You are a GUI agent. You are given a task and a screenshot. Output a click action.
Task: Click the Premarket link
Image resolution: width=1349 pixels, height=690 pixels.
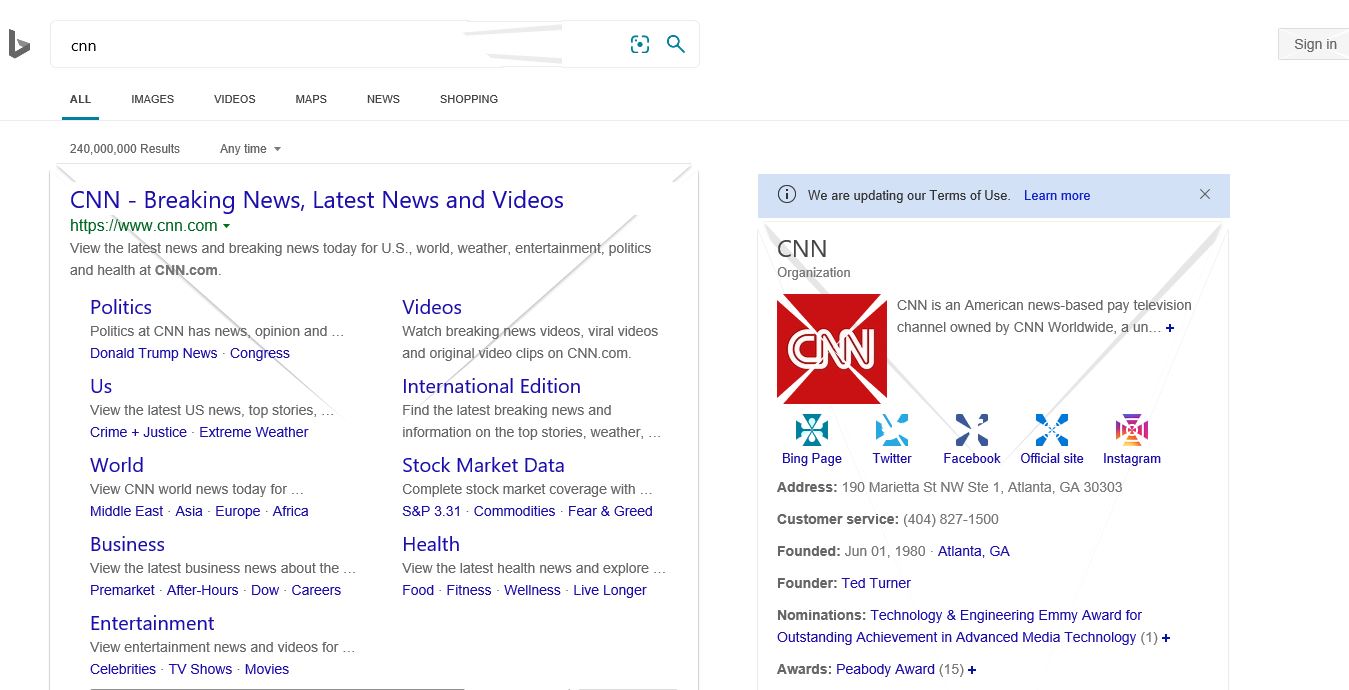coord(122,590)
